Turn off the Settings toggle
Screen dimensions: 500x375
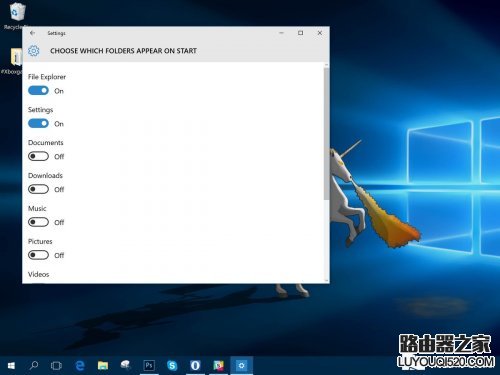pyautogui.click(x=38, y=124)
